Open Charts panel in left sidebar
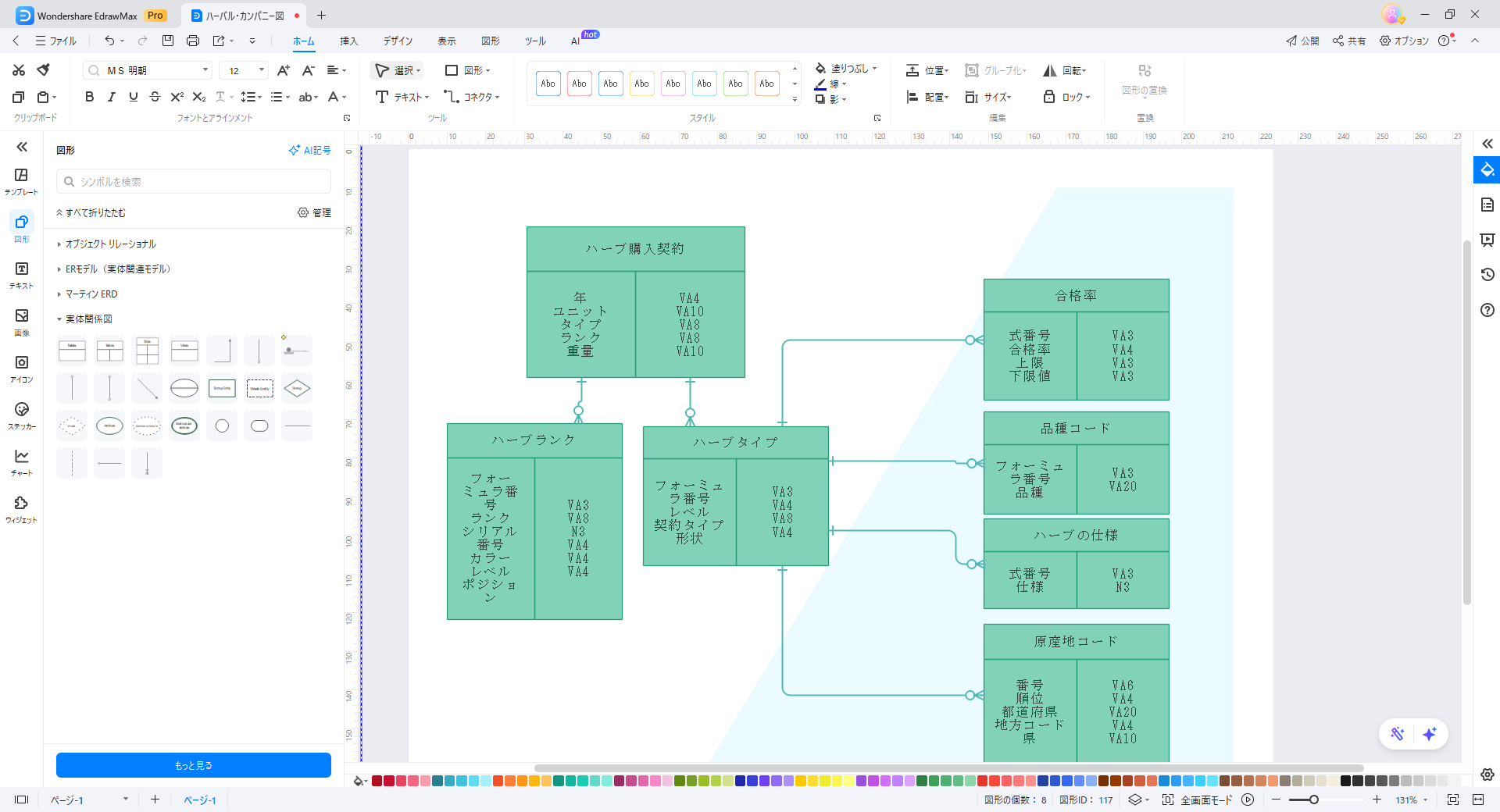 [21, 462]
